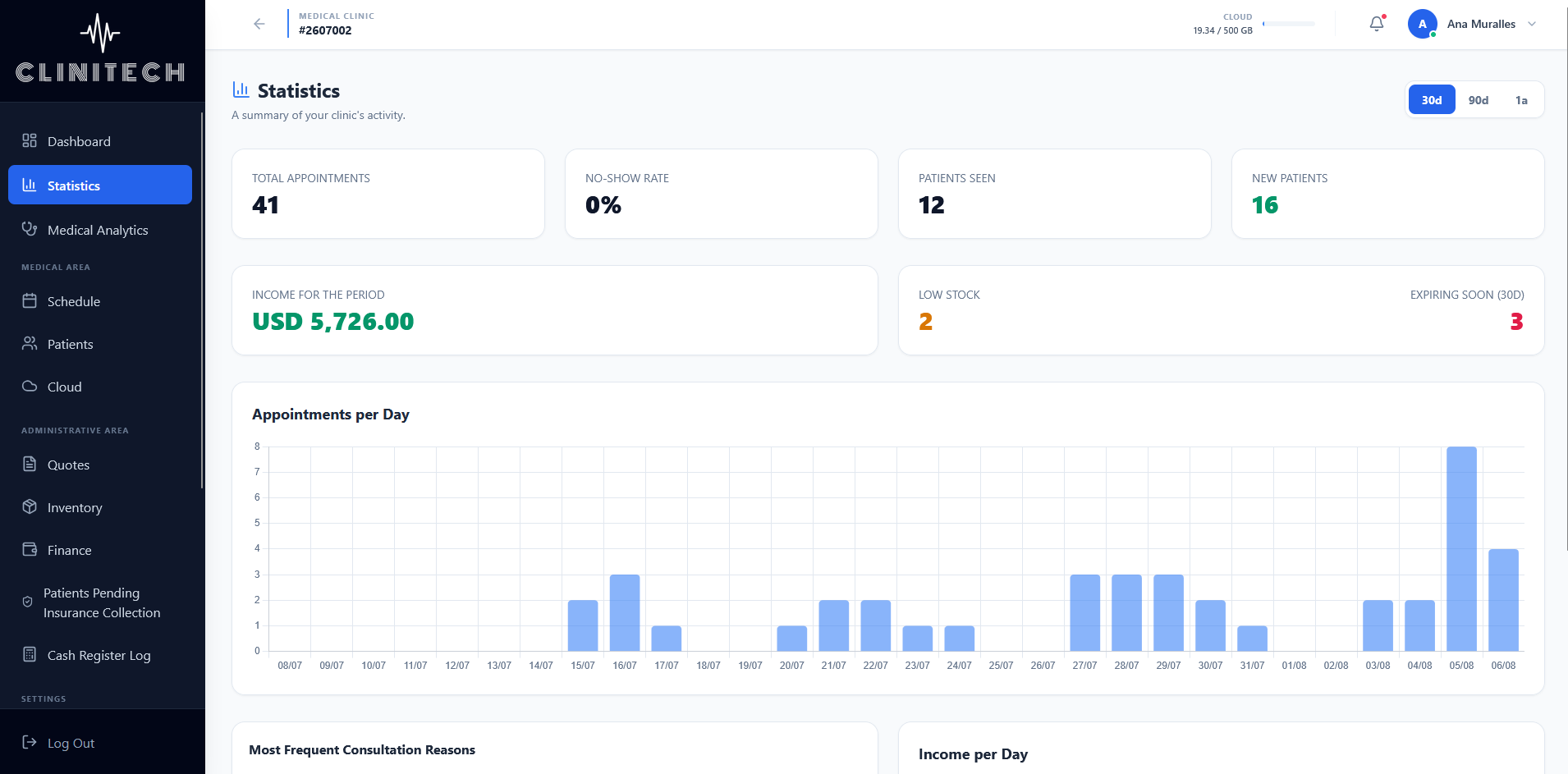Switch to the 90d time range

pyautogui.click(x=1479, y=100)
